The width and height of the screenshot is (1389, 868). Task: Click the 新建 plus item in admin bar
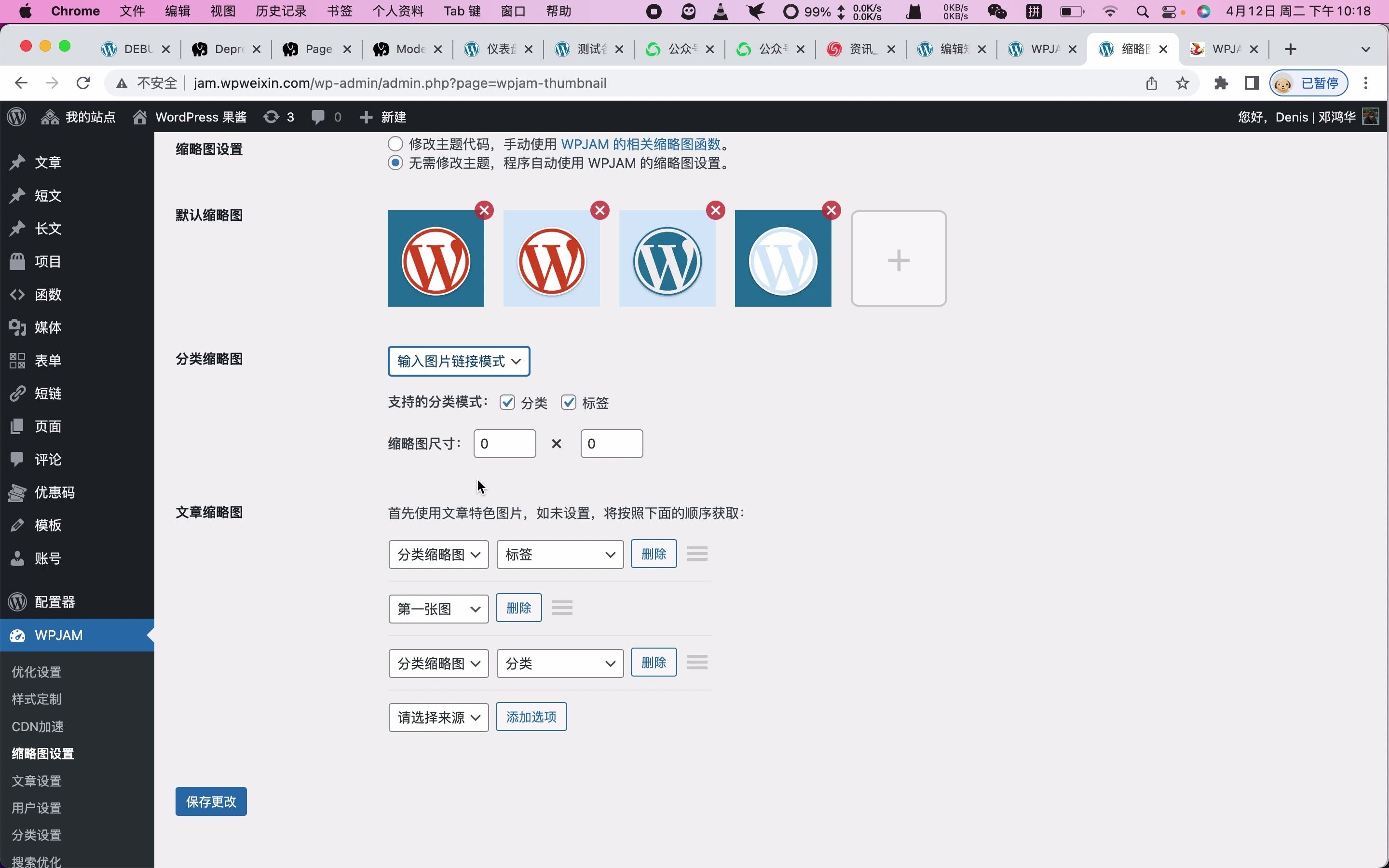[x=383, y=117]
